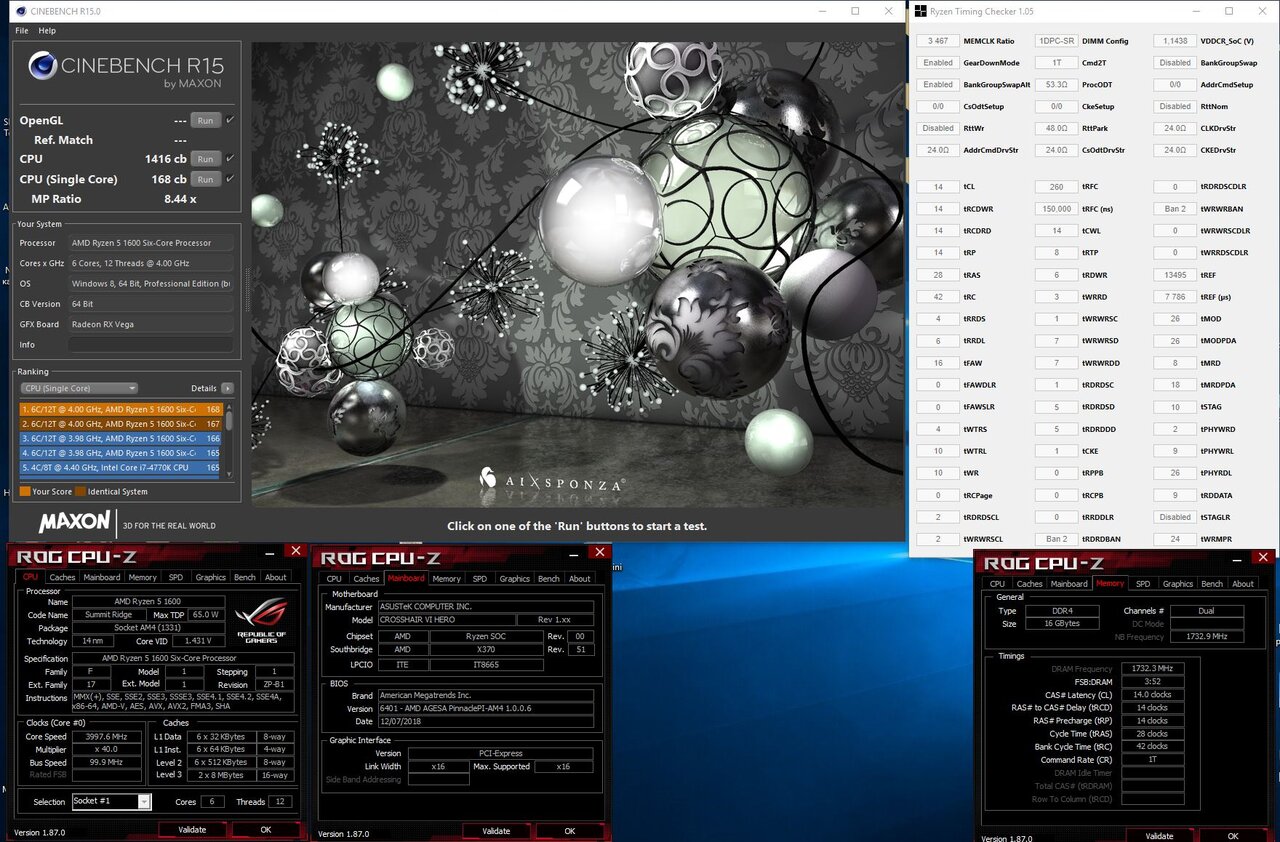Click the tRFC value 260

(x=1057, y=187)
